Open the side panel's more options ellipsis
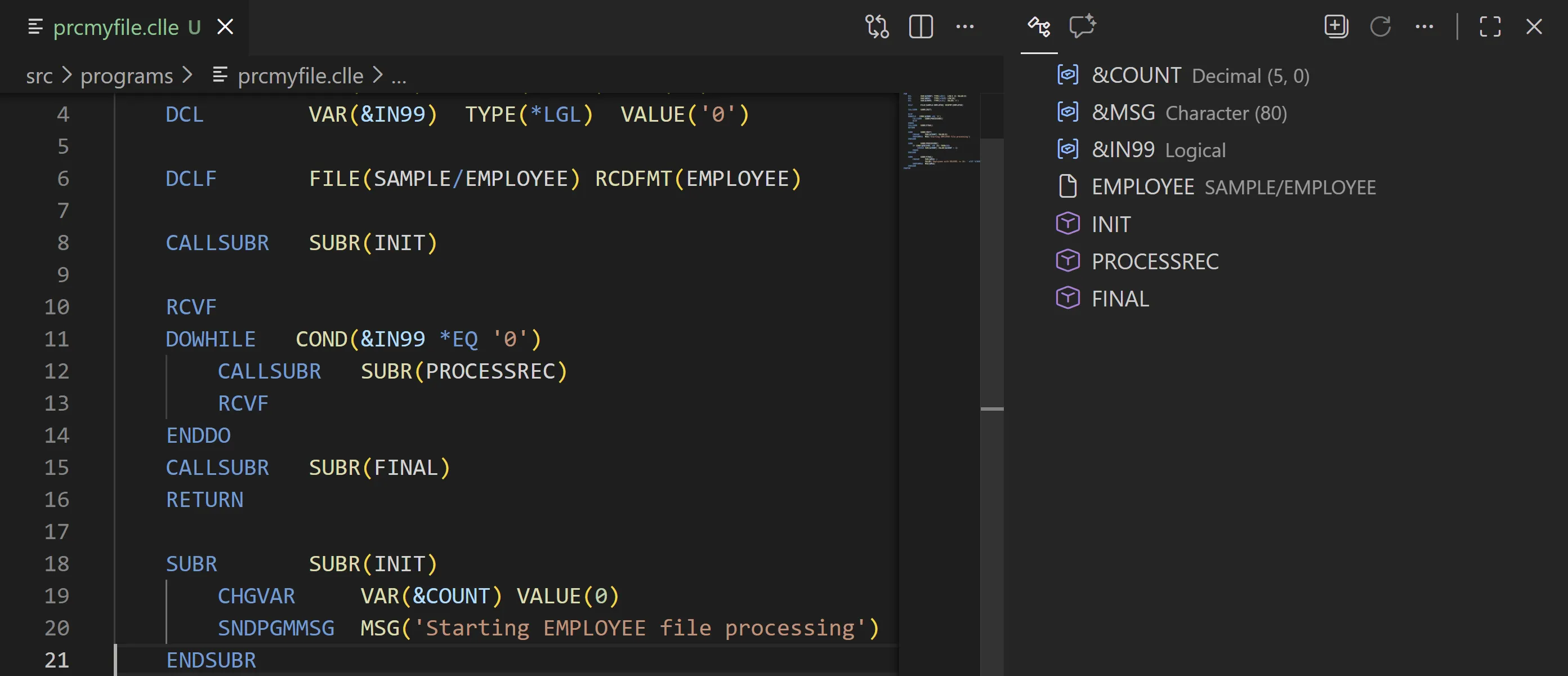Viewport: 1568px width, 676px height. [x=1424, y=27]
